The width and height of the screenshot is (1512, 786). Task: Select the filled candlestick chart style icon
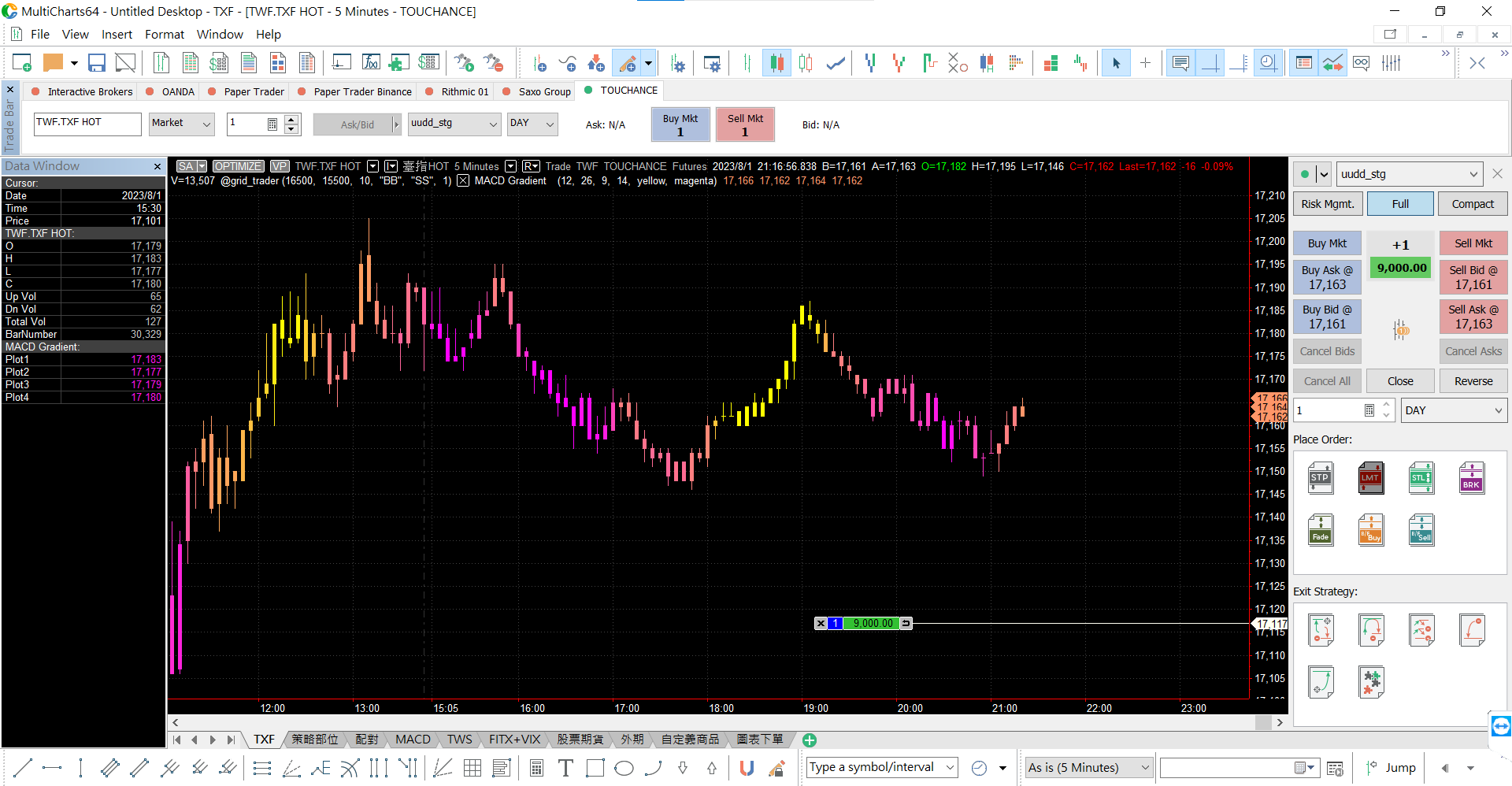(776, 63)
